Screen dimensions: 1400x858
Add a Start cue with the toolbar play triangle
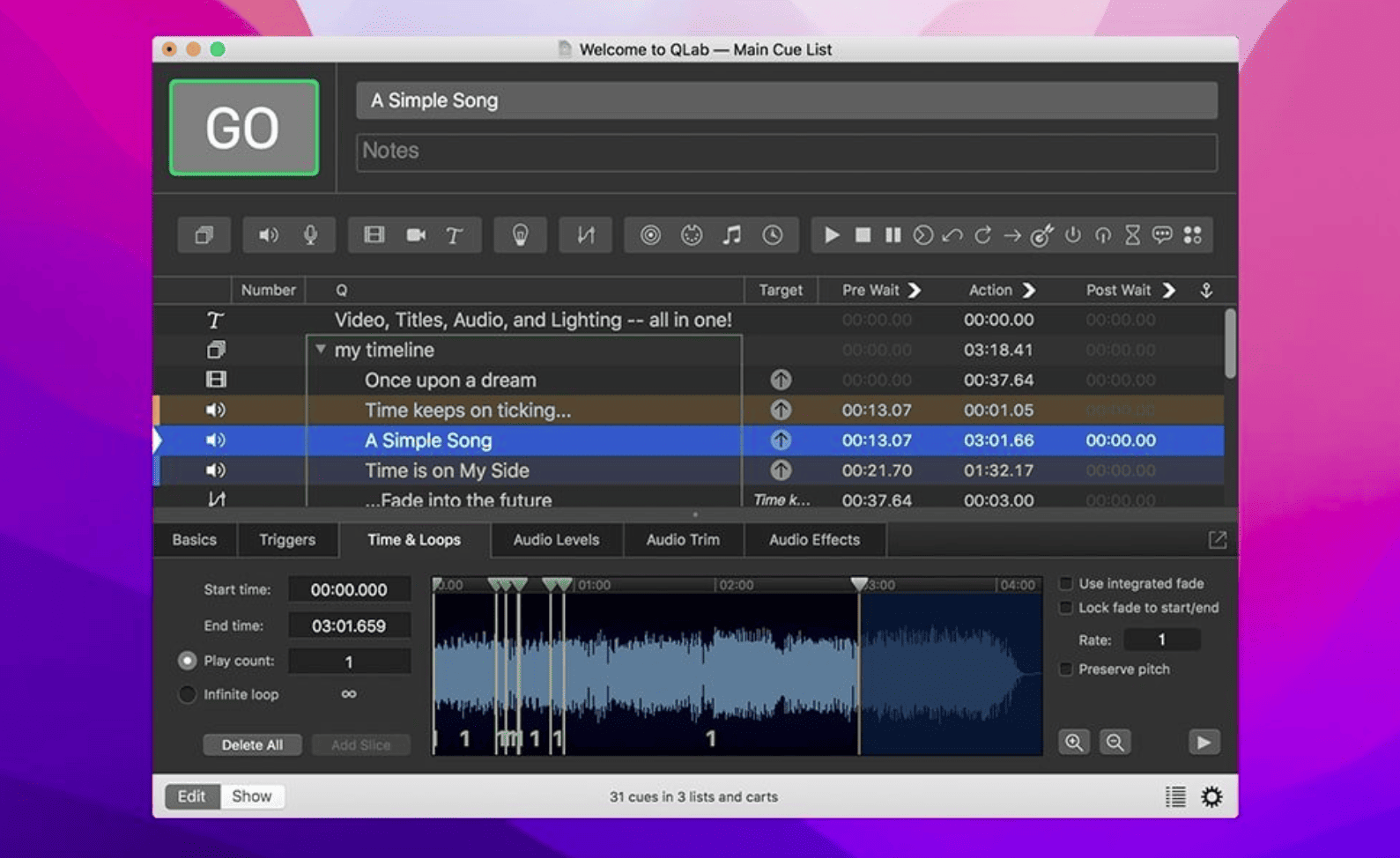[832, 235]
